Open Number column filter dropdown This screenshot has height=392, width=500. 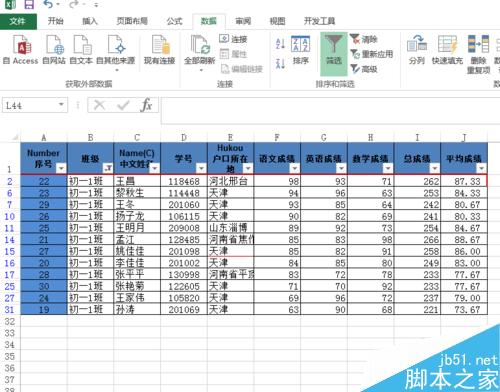(61, 168)
